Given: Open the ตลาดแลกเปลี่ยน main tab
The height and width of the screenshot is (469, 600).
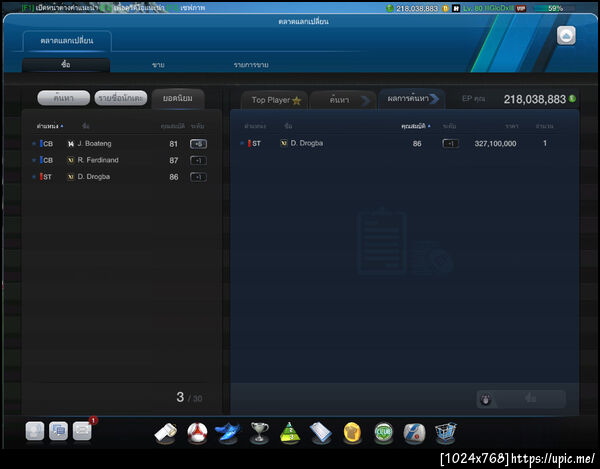Looking at the screenshot, I should (x=67, y=41).
